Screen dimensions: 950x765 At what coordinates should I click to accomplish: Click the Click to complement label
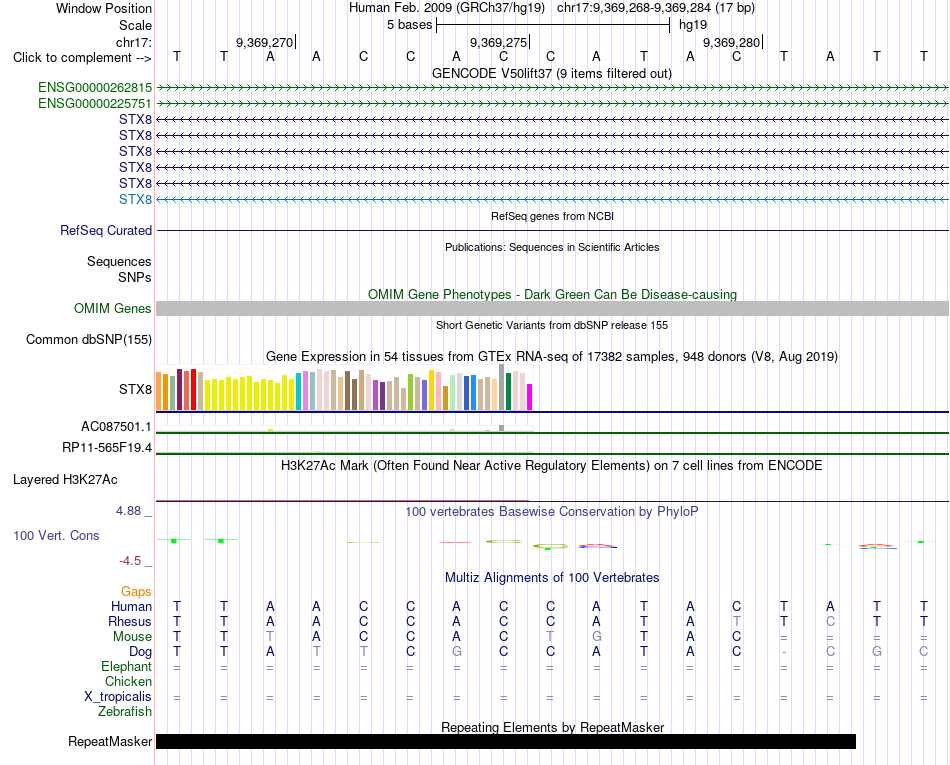click(x=82, y=58)
